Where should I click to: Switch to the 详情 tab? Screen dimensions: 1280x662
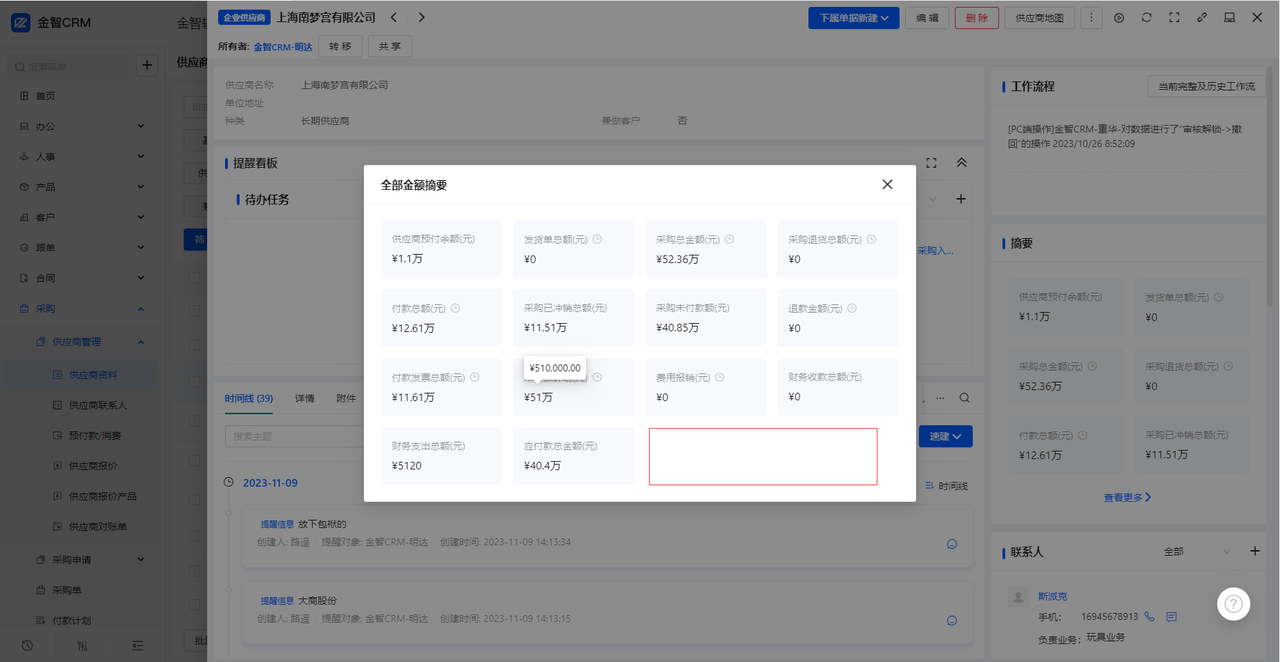(304, 398)
